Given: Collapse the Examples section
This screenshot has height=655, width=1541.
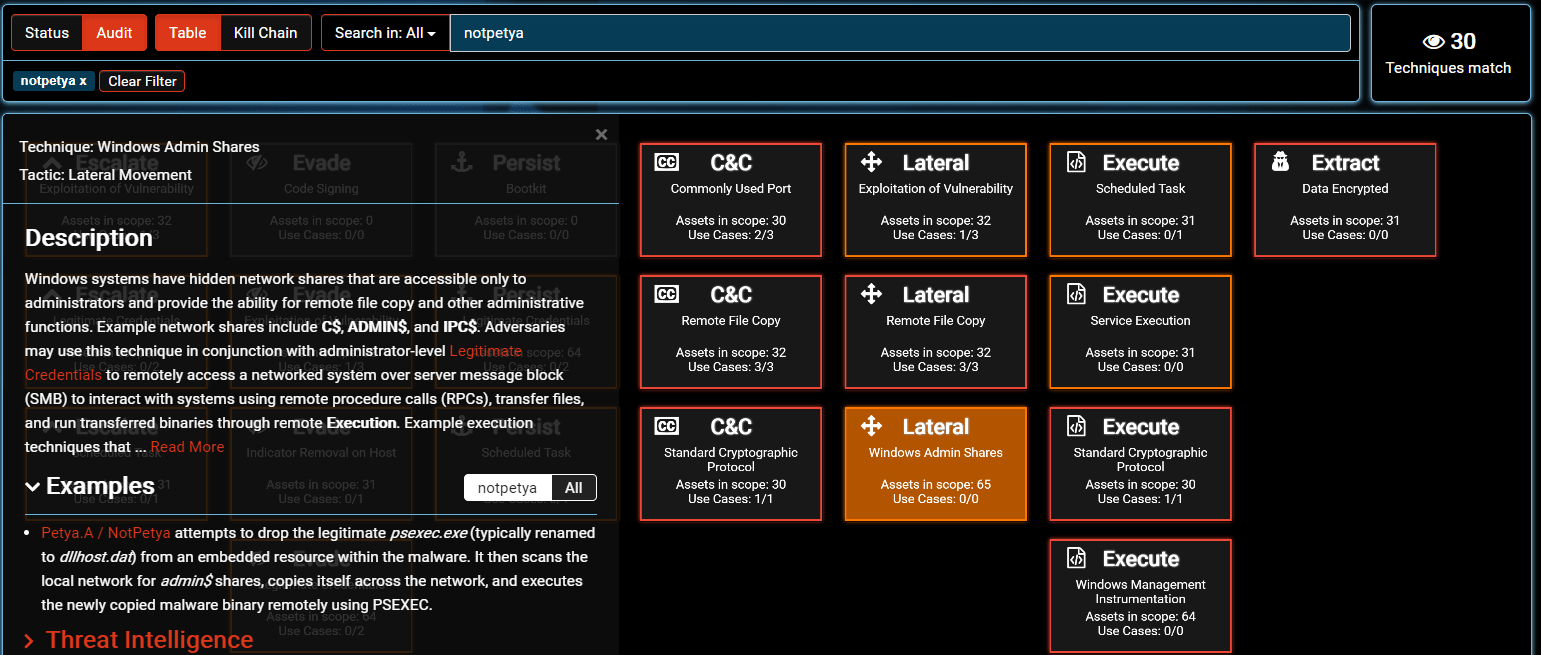Looking at the screenshot, I should pyautogui.click(x=33, y=487).
